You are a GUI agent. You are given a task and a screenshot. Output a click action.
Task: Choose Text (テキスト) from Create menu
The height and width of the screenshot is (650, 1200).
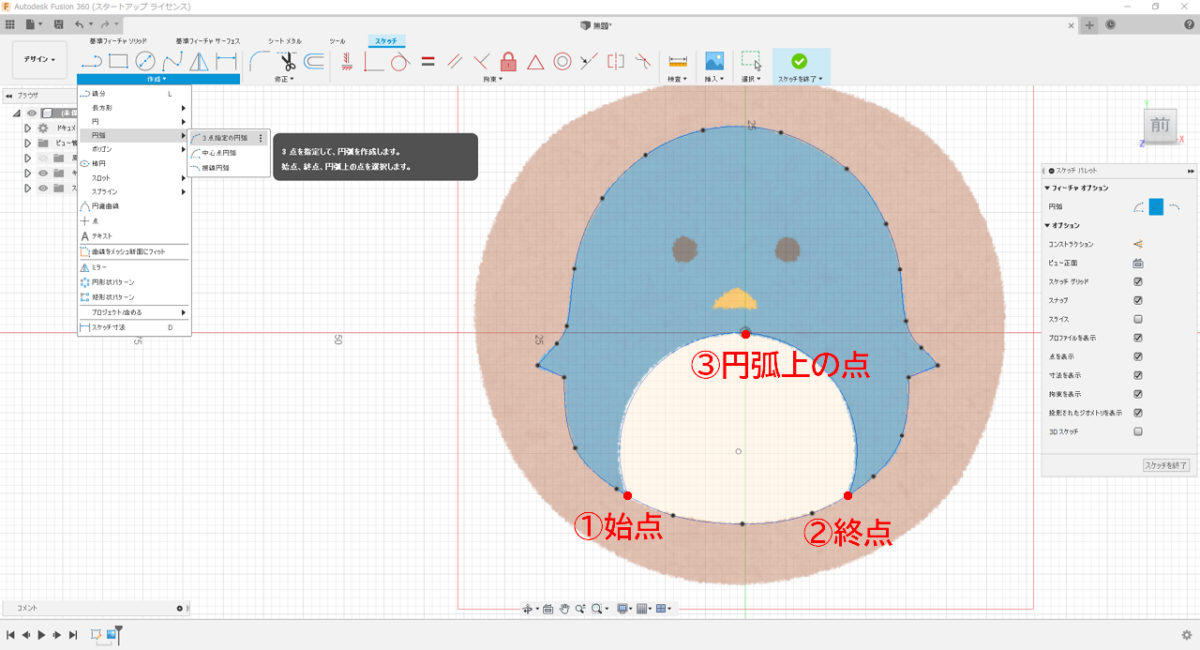pyautogui.click(x=134, y=235)
